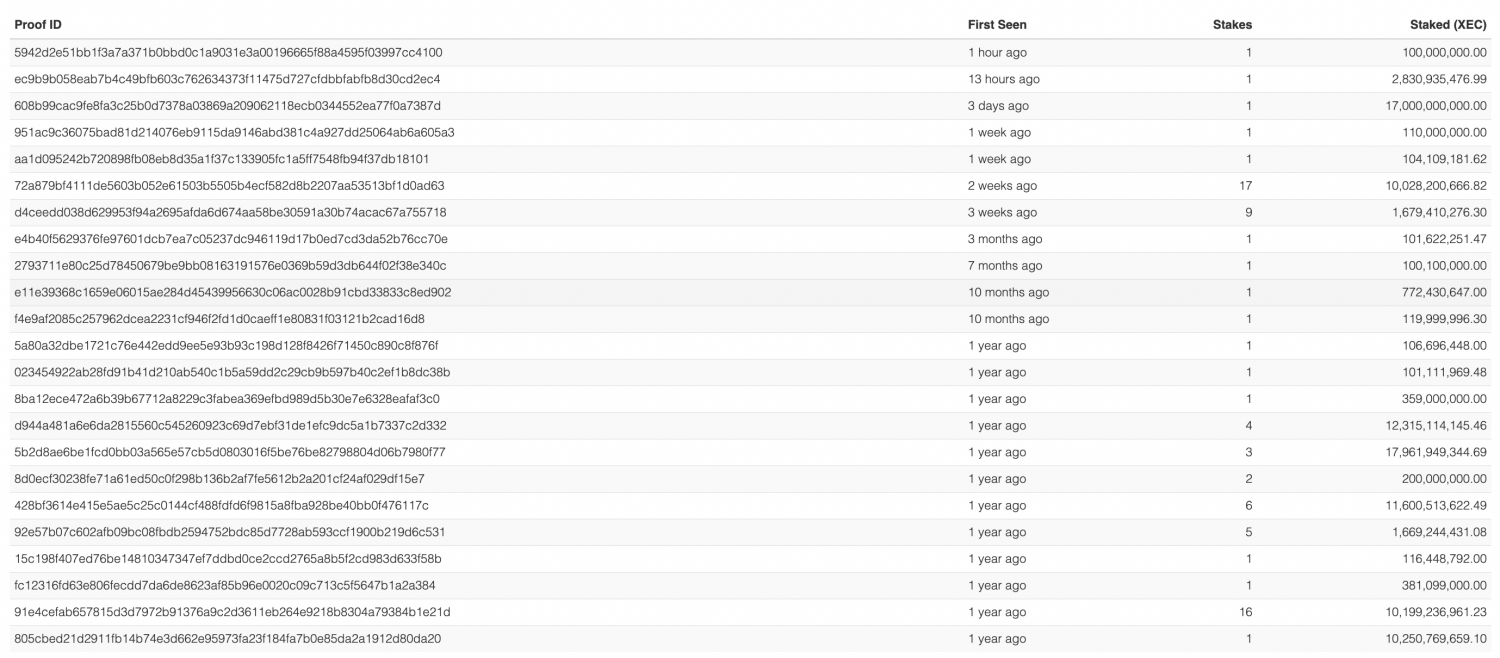This screenshot has height=658, width=1500.
Task: Open proof ID starting with d4ceedd0
Action: coord(230,212)
